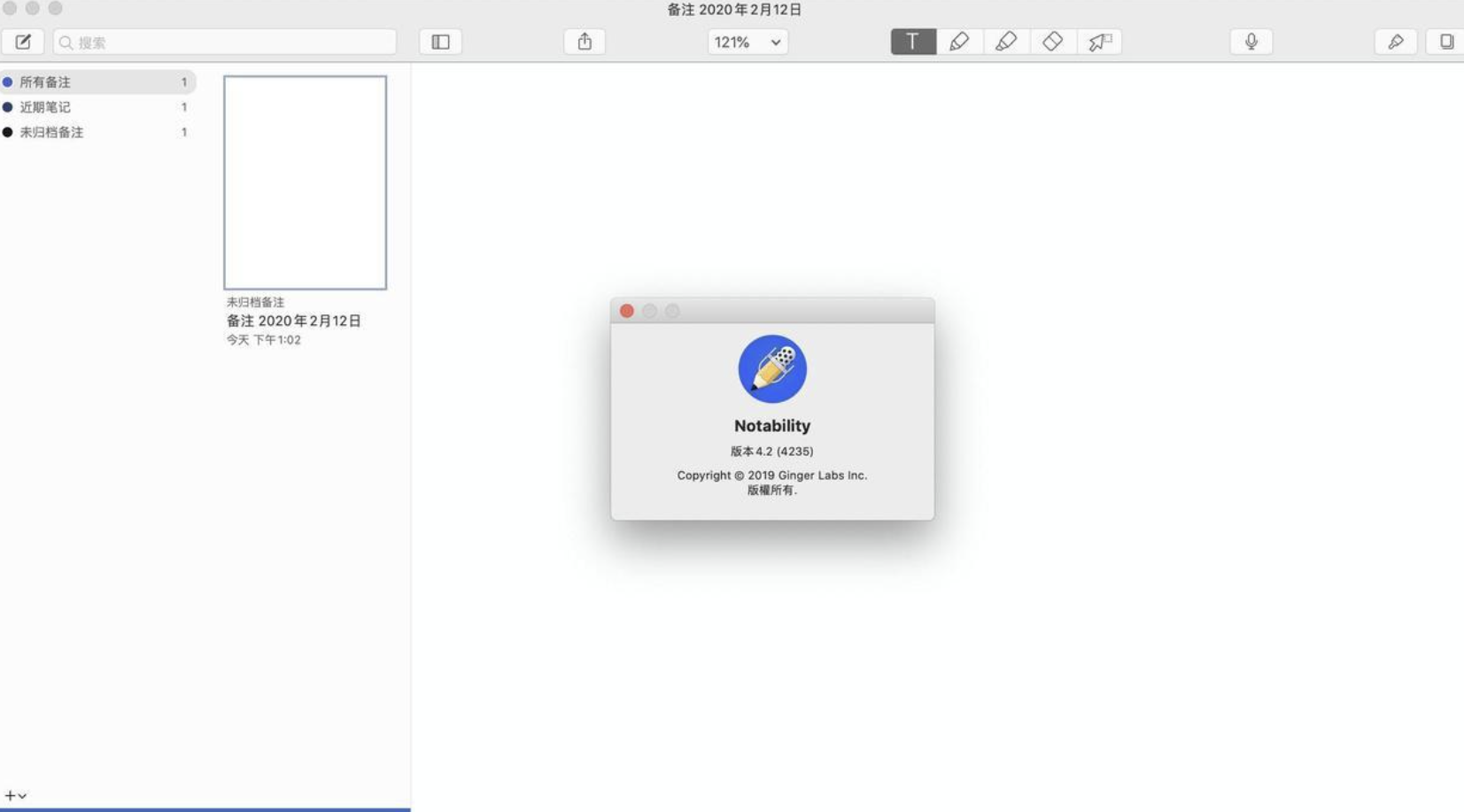Start audio recording with microphone icon

pos(1251,42)
